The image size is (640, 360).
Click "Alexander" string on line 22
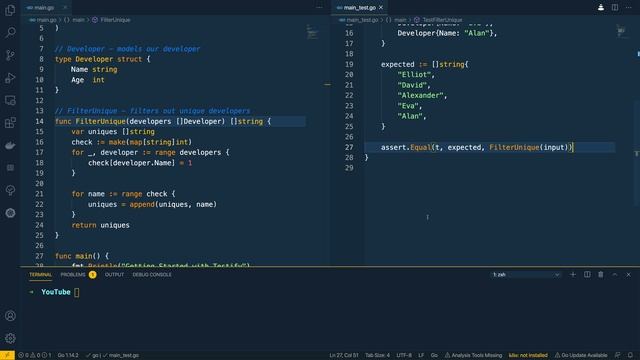[x=420, y=96]
